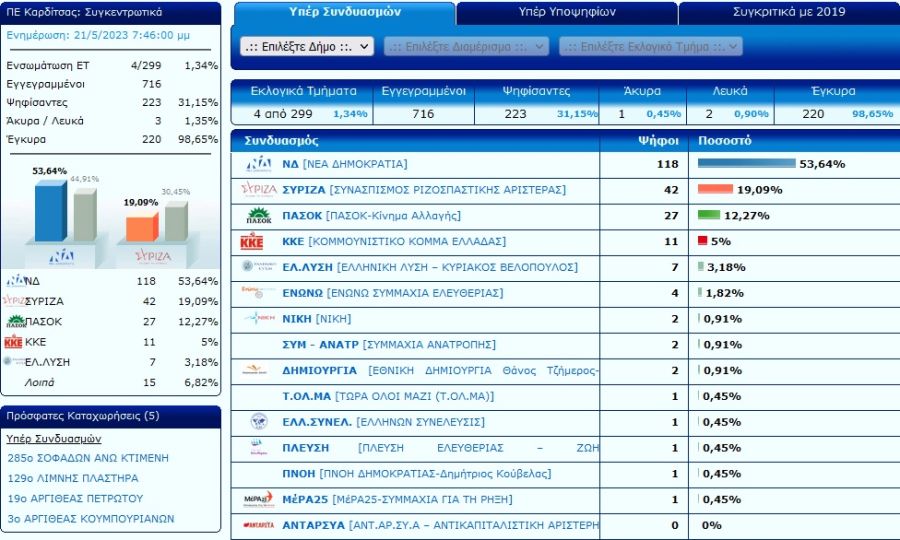The width and height of the screenshot is (900, 540).
Task: Click update time 21/5/2023 7:46:00 μμ
Action: (131, 35)
